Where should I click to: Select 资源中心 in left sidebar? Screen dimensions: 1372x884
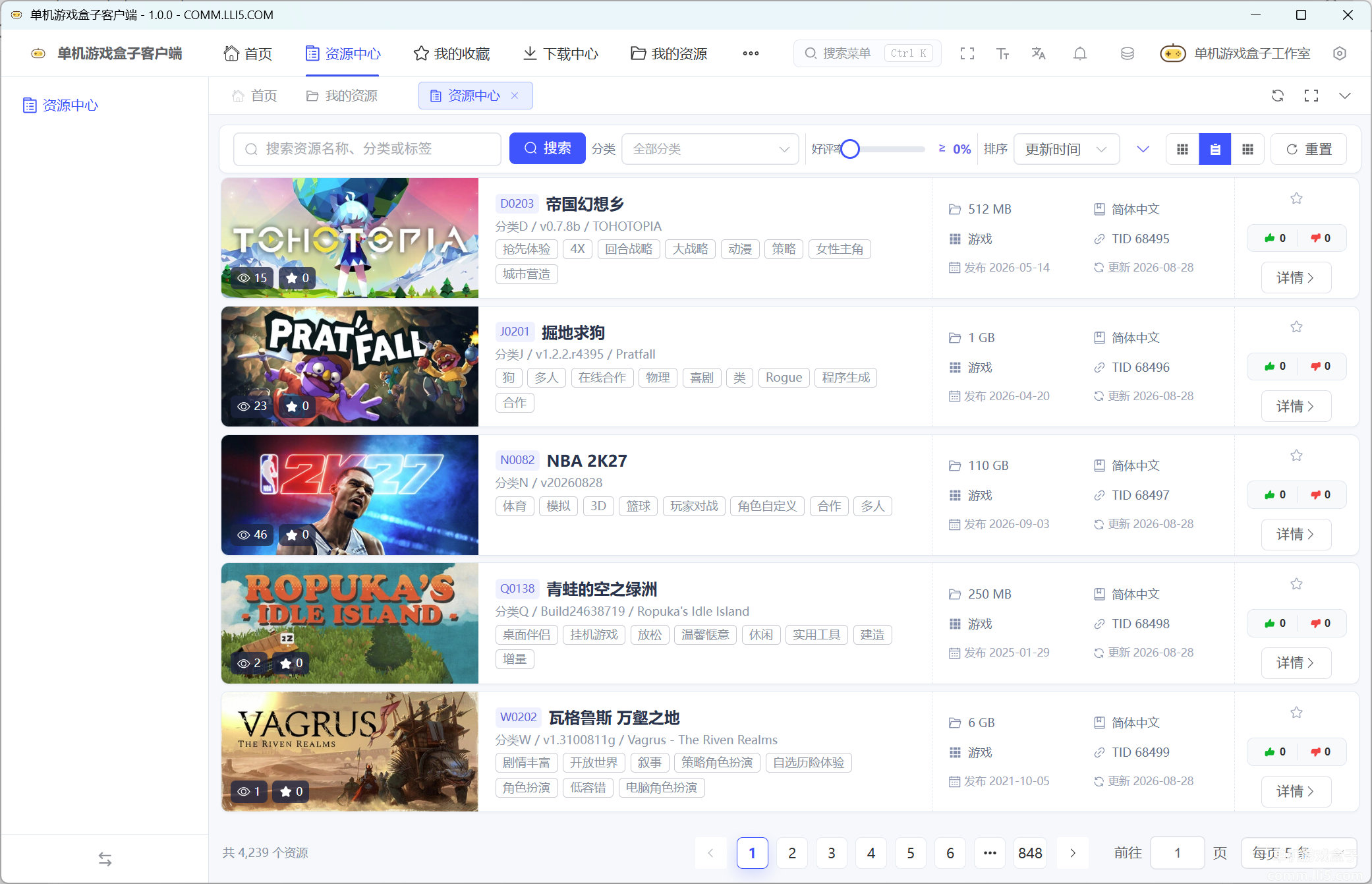pos(61,105)
